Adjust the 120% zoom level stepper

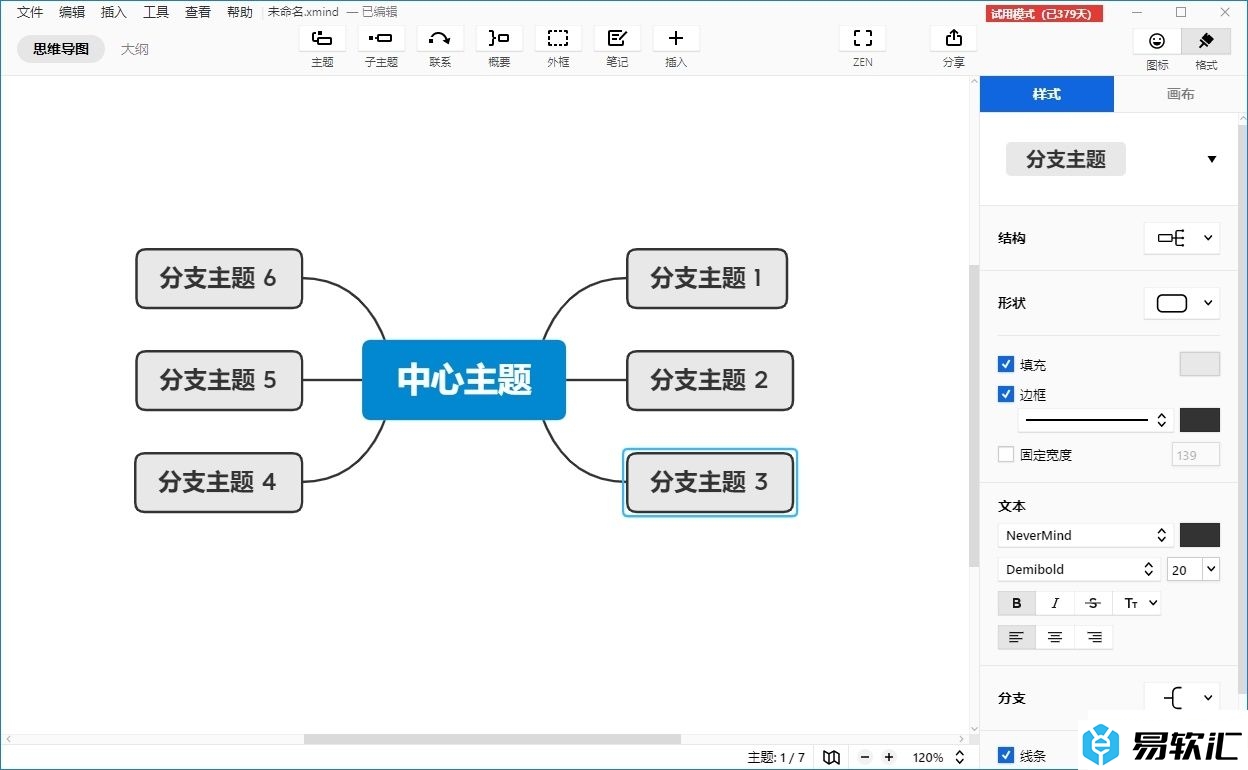click(960, 758)
